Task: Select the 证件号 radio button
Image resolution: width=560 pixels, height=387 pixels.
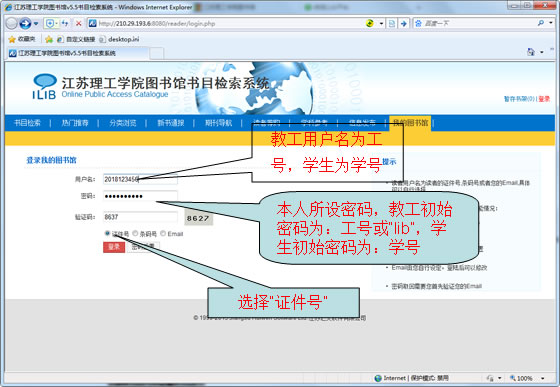Action: [x=107, y=233]
